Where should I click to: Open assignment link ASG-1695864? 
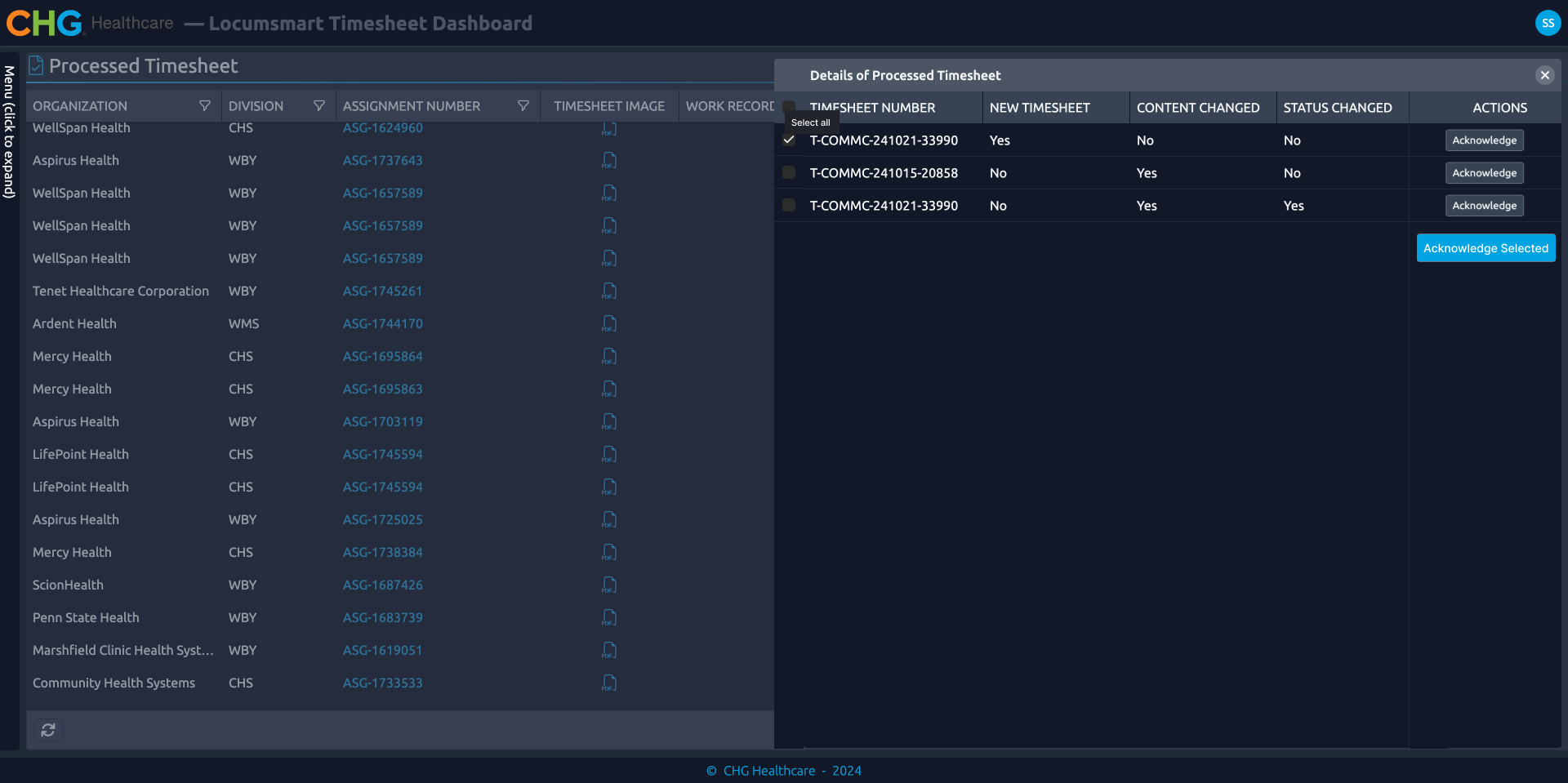click(383, 357)
